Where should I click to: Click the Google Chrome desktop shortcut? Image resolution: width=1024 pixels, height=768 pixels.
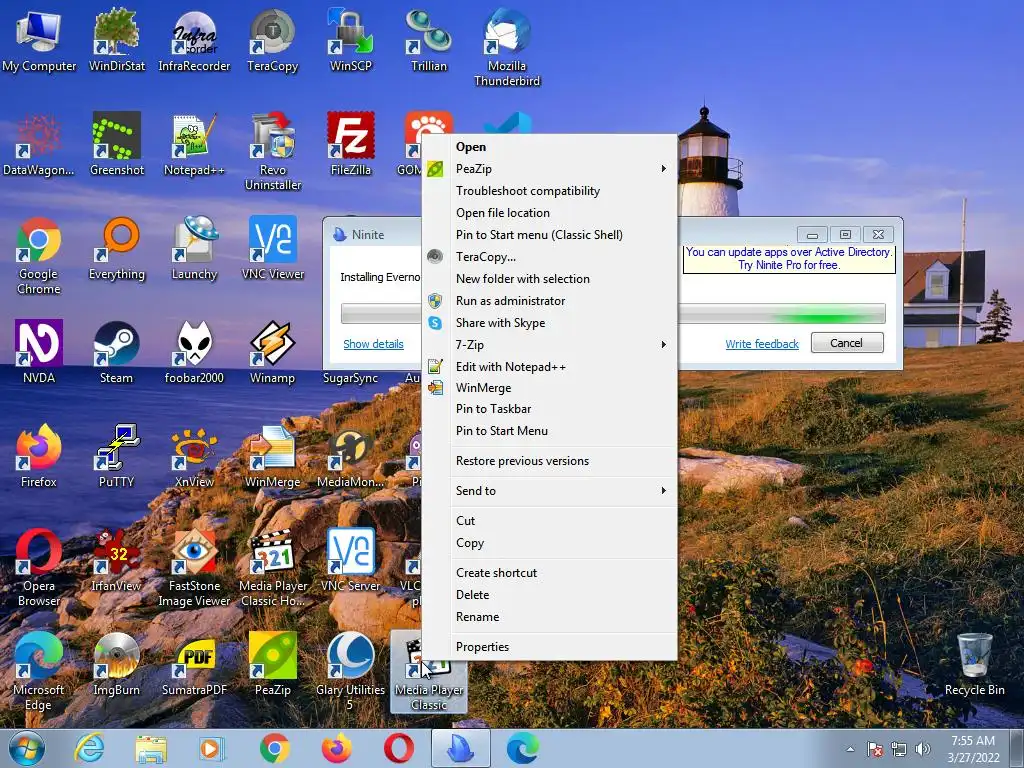click(39, 255)
